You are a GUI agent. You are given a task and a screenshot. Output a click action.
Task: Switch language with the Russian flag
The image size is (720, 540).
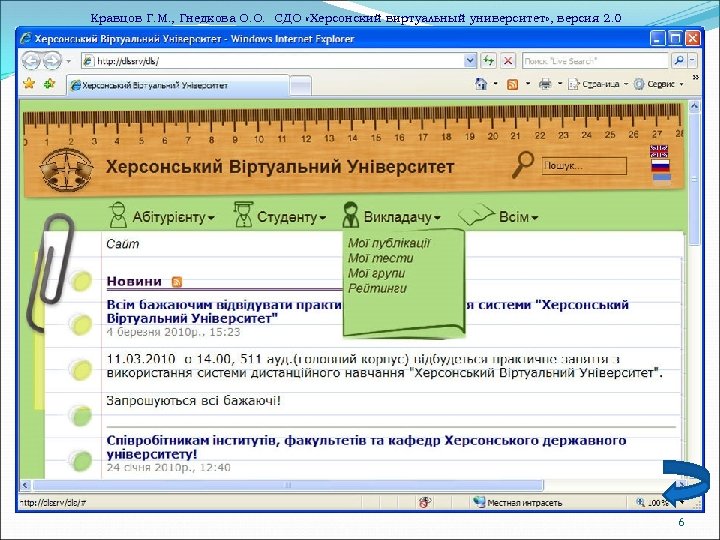(660, 165)
